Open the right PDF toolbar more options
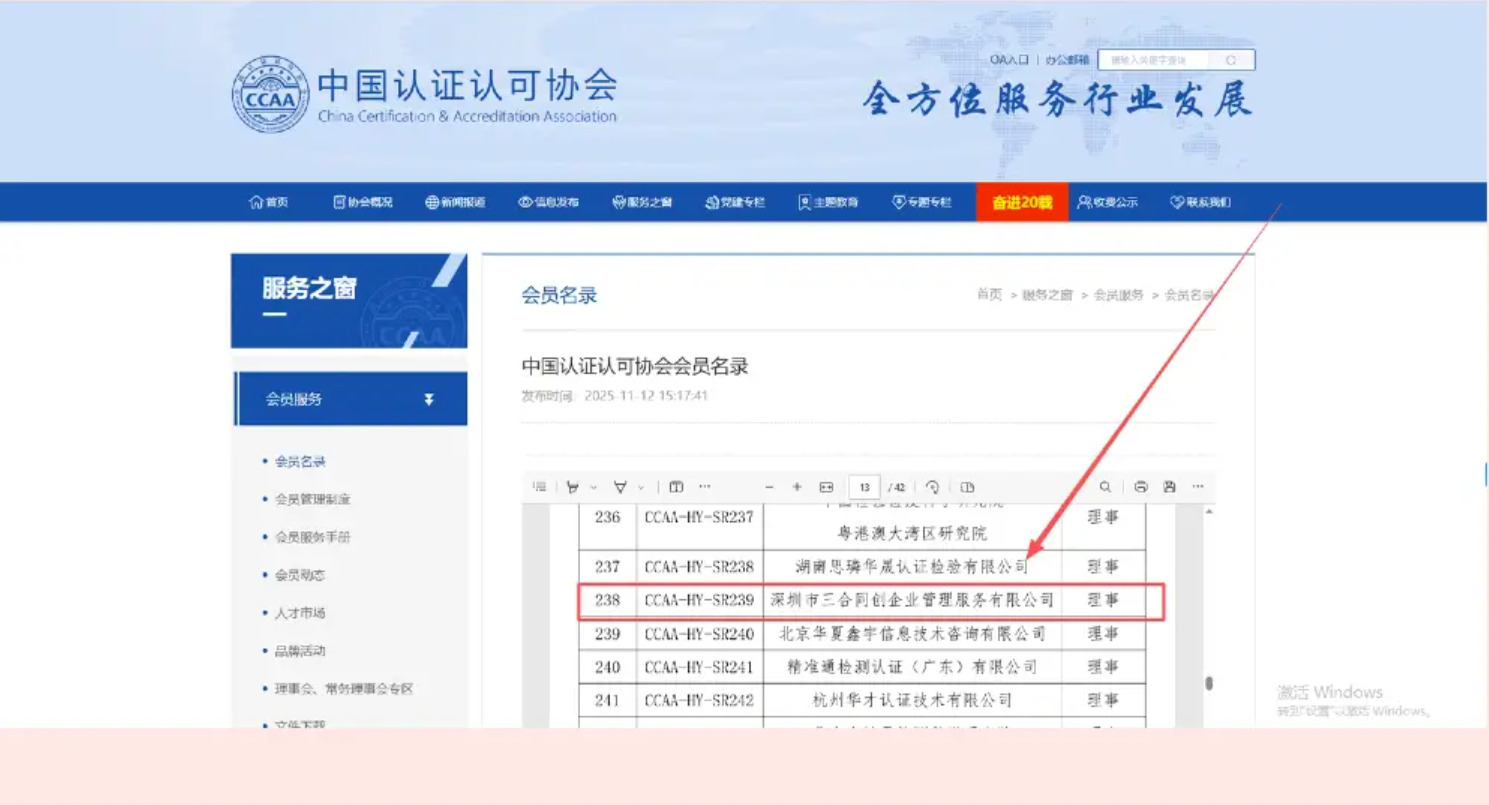The width and height of the screenshot is (1489, 805). pos(1198,487)
